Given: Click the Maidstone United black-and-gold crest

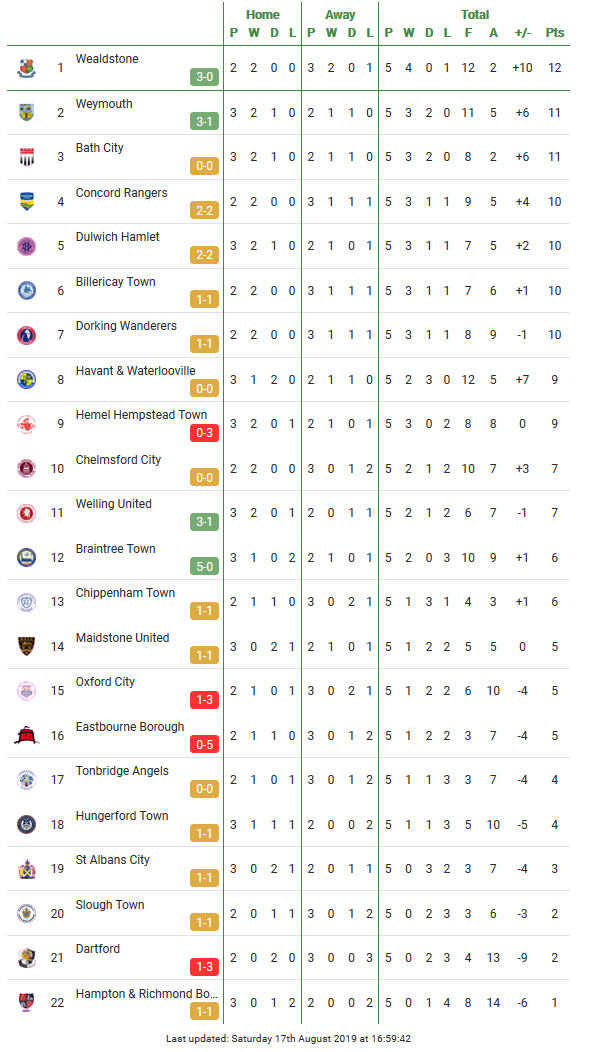Looking at the screenshot, I should (26, 646).
